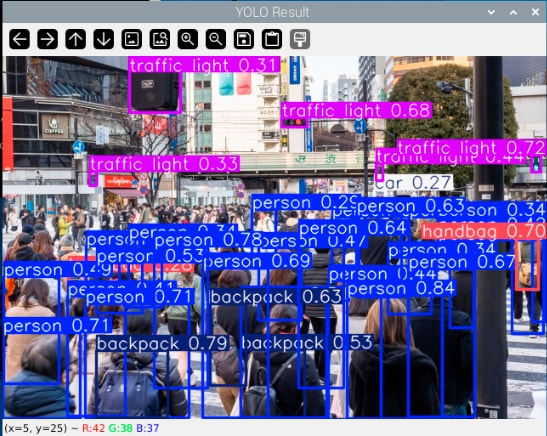The image size is (547, 436).
Task: Click the 'person 0.84' detection label
Action: [401, 288]
